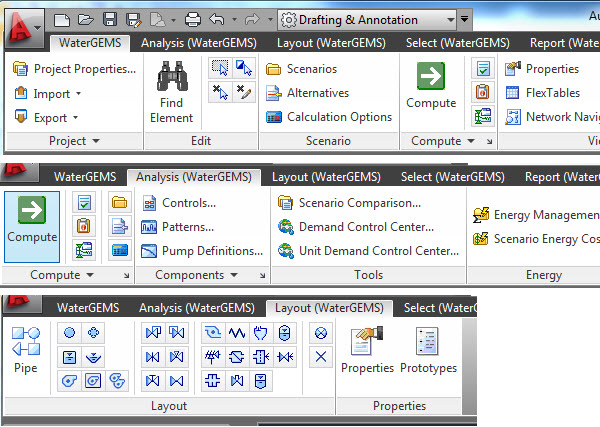Screen dimensions: 600x427
Task: Switch to Layout (WaterGEMS) tab above the Scenario panel
Action: [331, 43]
